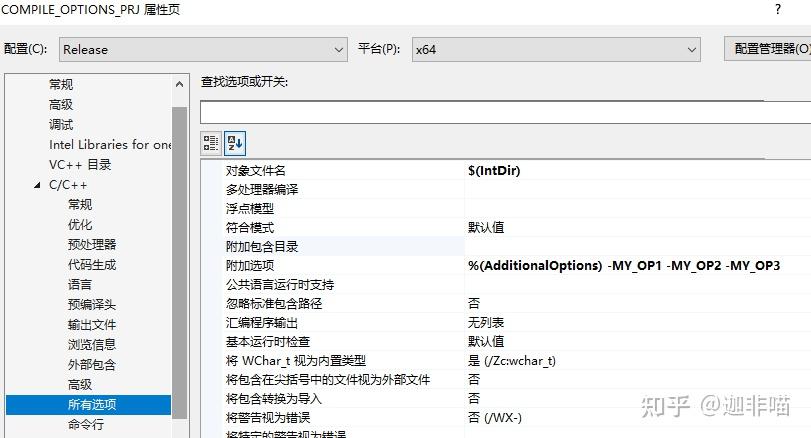Click 否 value of 将包含在尖括号中的文件视为外部文件

coord(474,380)
